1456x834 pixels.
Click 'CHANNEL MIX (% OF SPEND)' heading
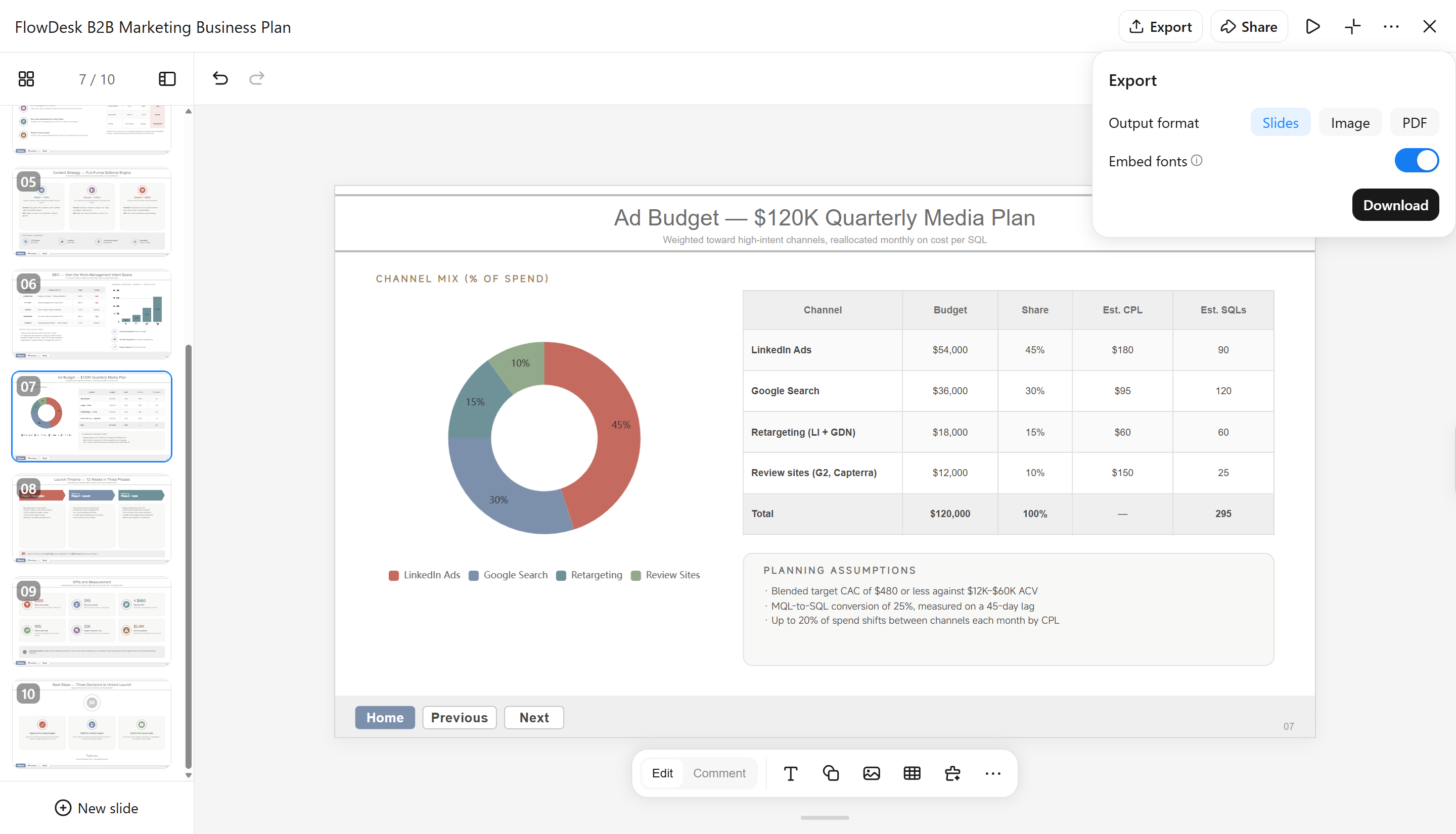click(x=462, y=279)
